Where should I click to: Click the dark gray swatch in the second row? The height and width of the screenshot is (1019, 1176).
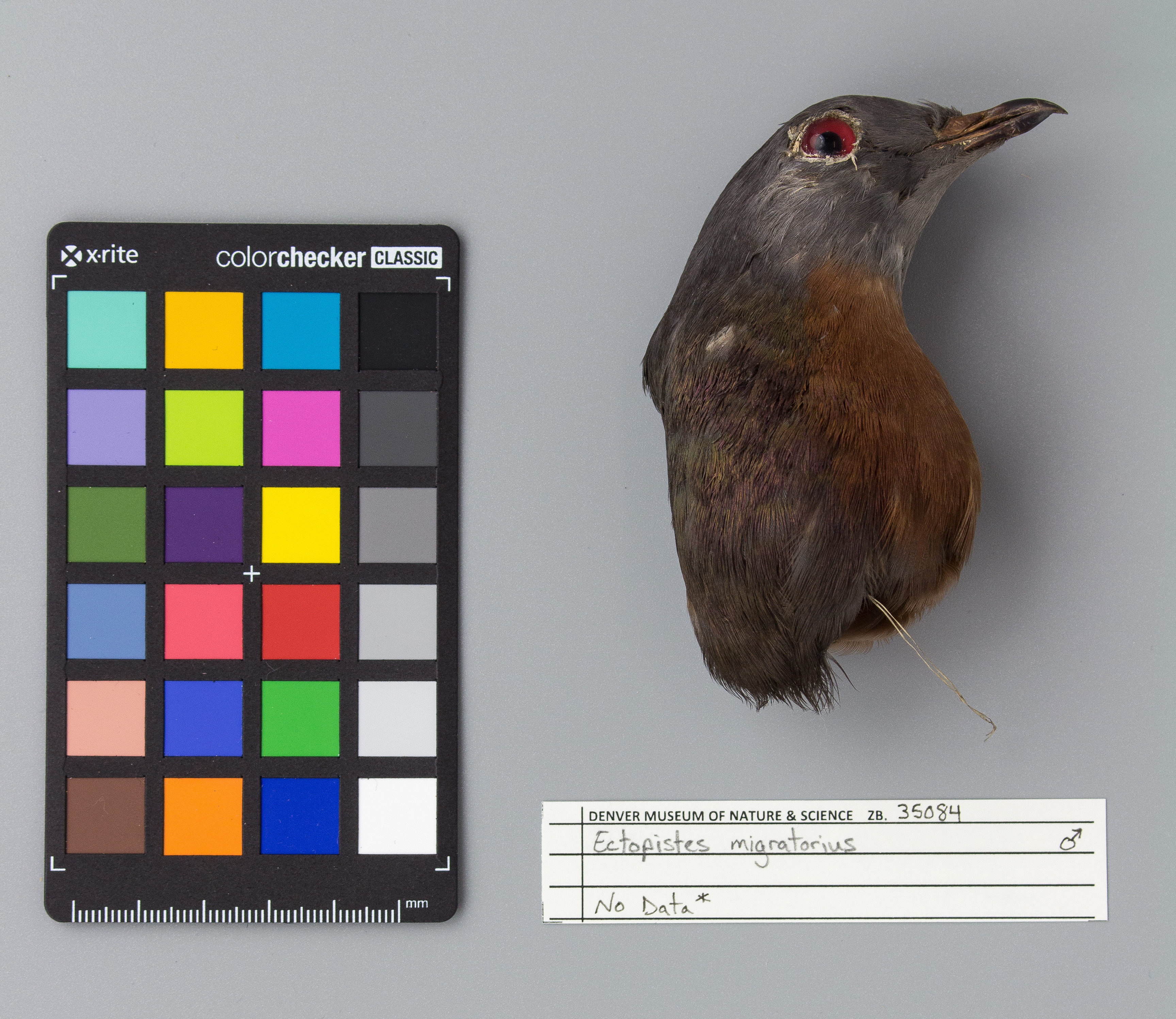point(398,429)
